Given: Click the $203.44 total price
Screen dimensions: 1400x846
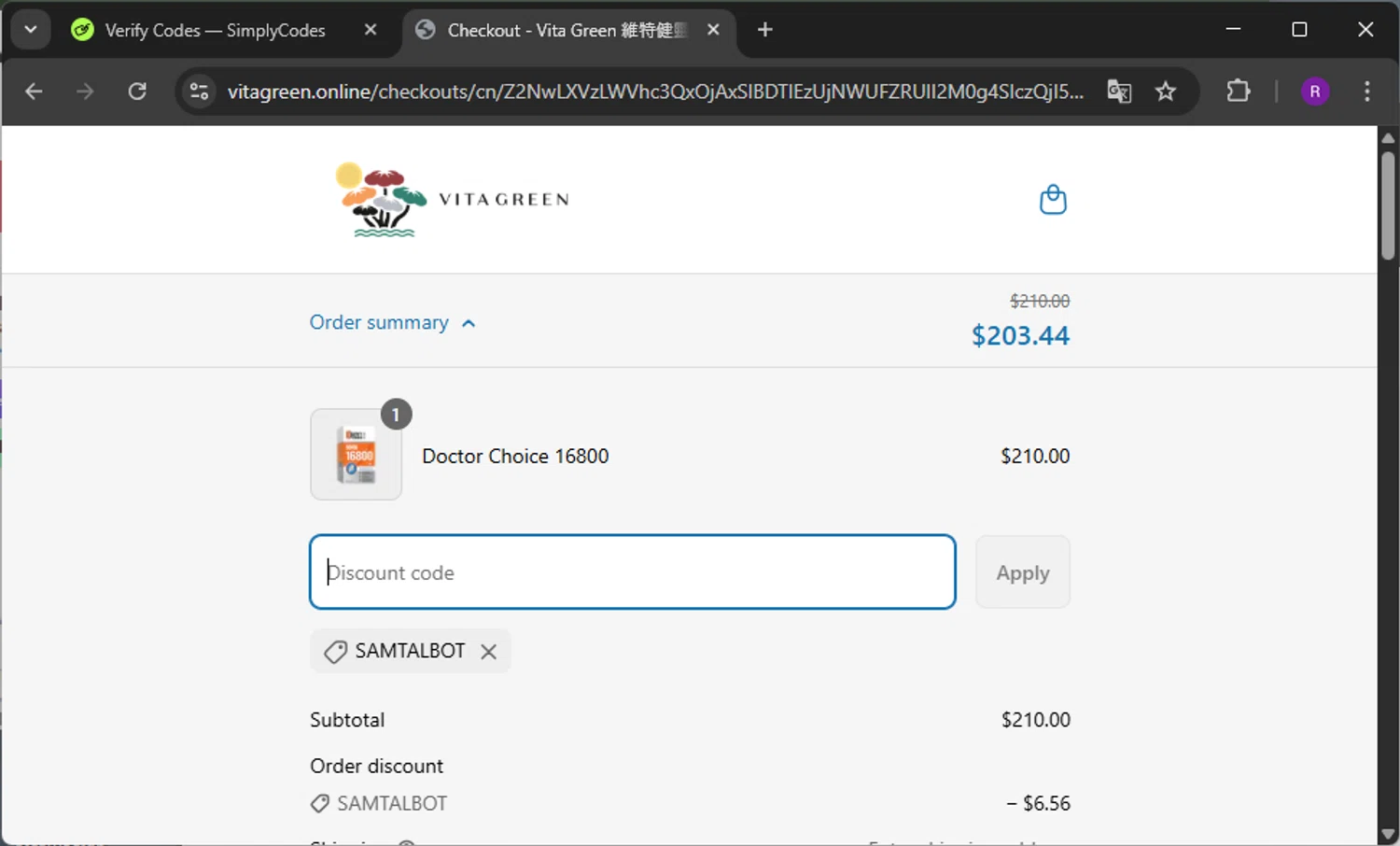Looking at the screenshot, I should 1020,336.
